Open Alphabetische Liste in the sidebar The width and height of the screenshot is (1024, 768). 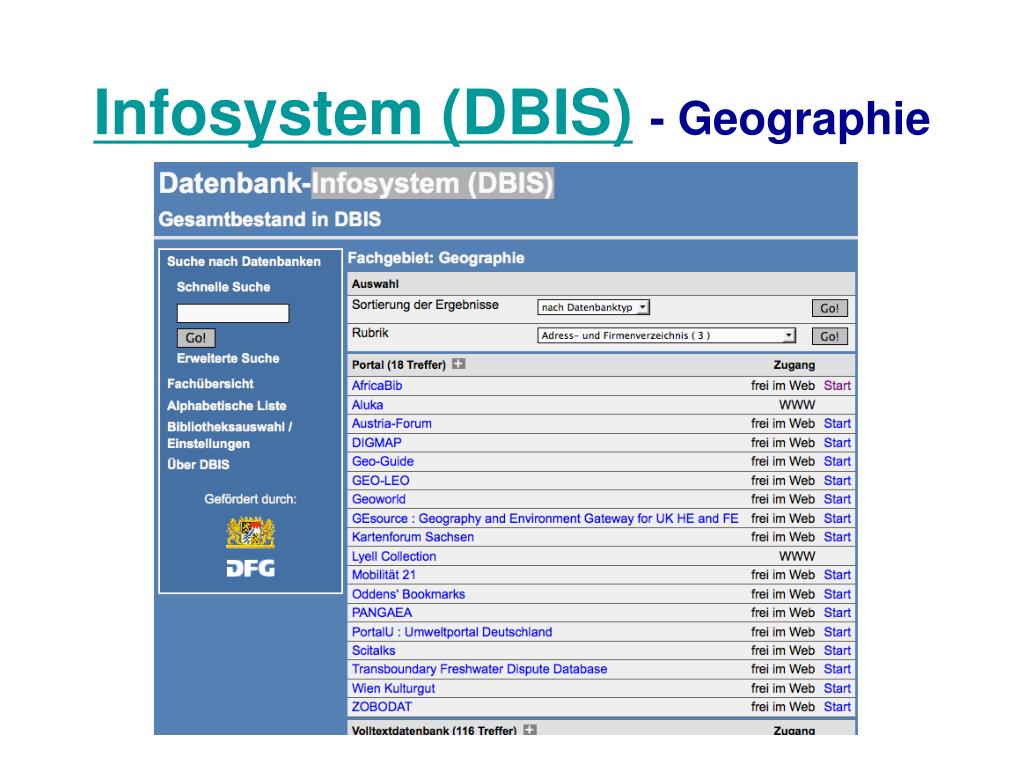coord(227,406)
